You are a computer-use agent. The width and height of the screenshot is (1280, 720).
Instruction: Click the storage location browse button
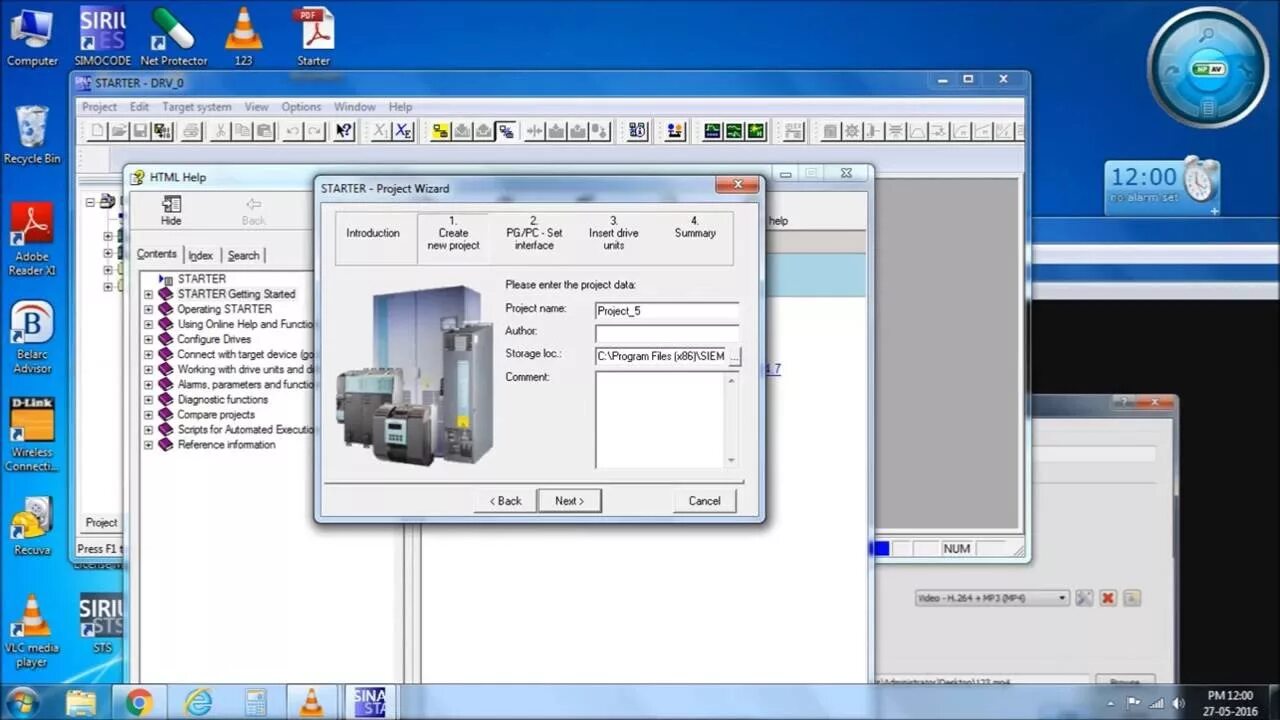click(x=735, y=356)
